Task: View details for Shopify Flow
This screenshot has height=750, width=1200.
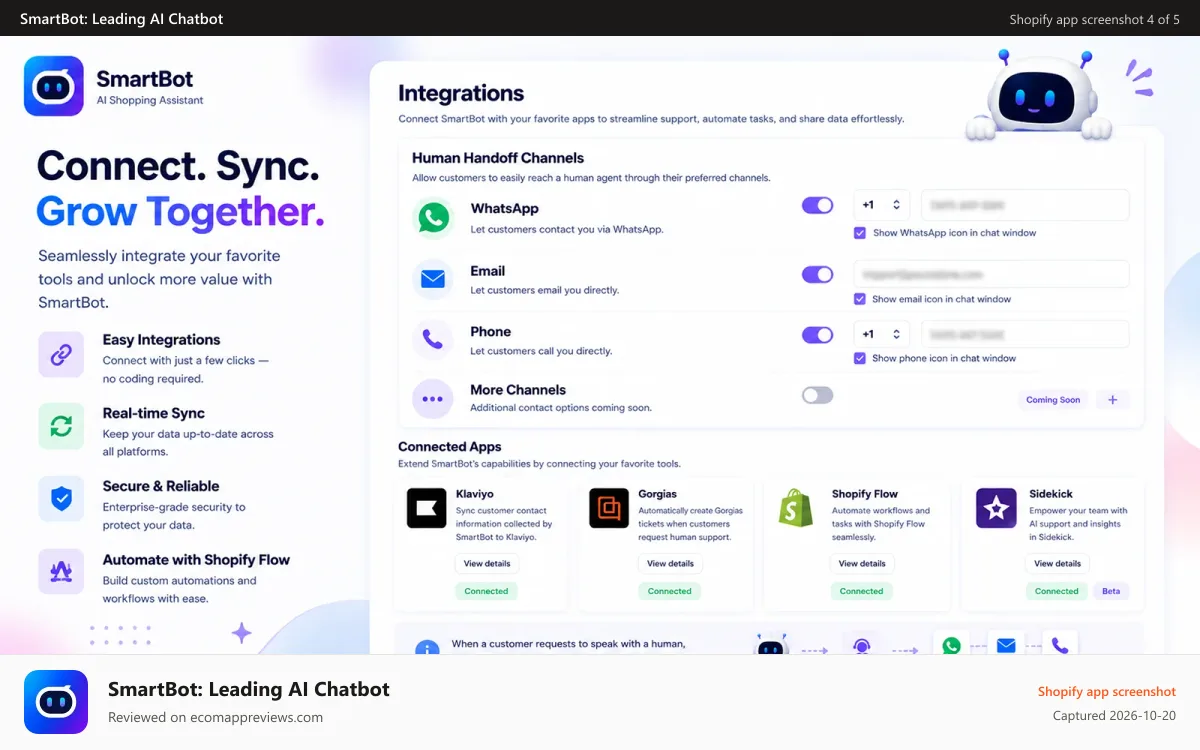Action: (x=861, y=564)
